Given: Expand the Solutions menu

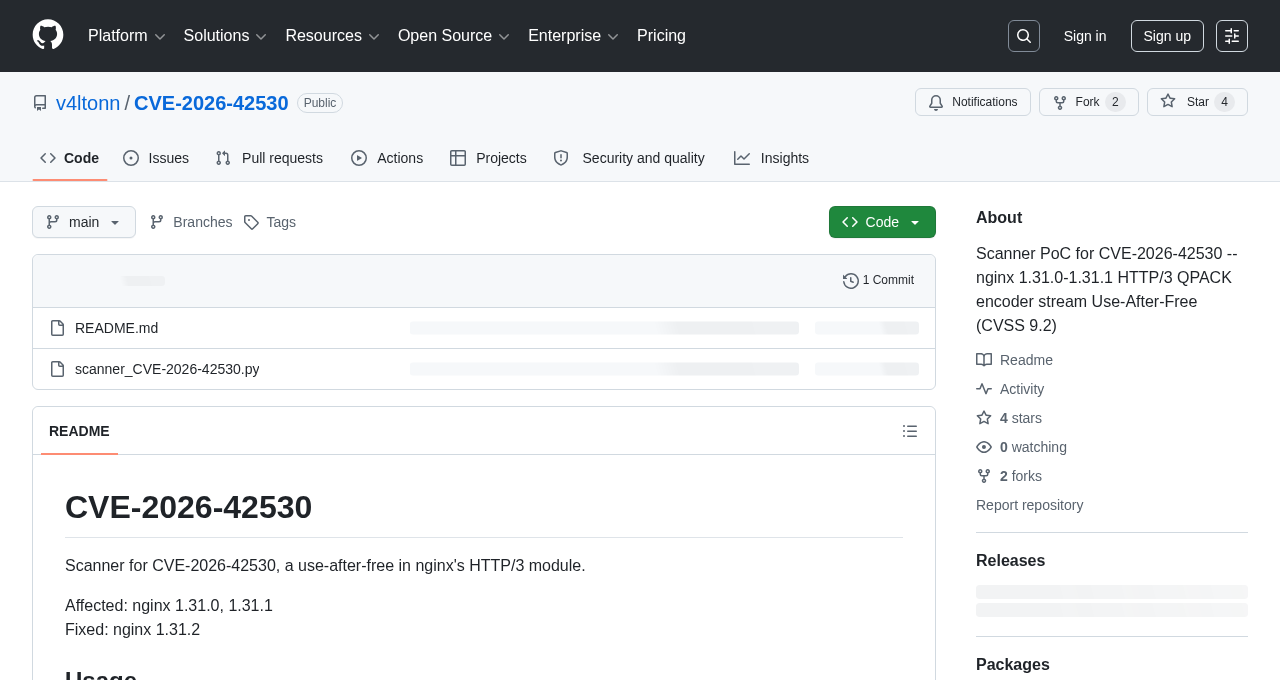Looking at the screenshot, I should click(x=225, y=36).
